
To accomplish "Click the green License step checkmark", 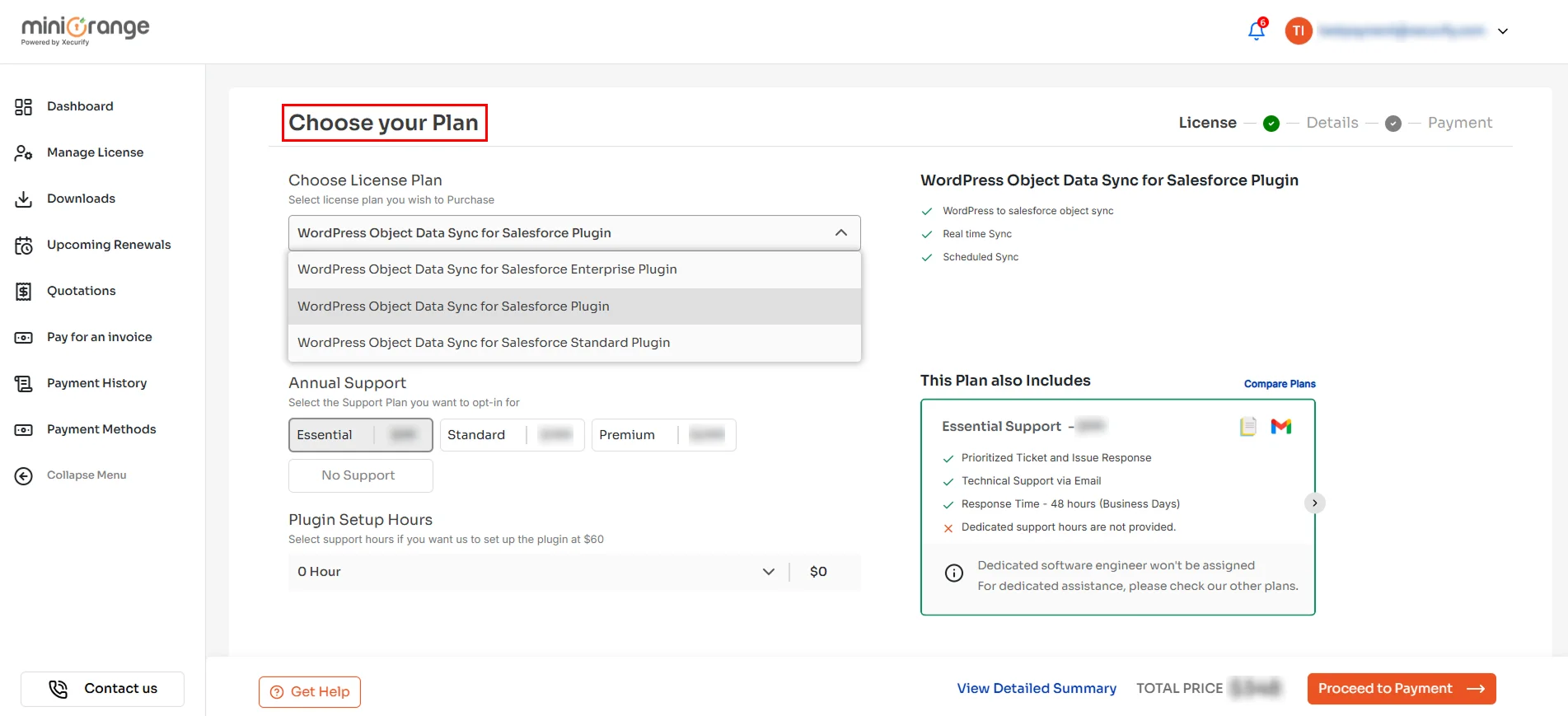I will point(1271,124).
